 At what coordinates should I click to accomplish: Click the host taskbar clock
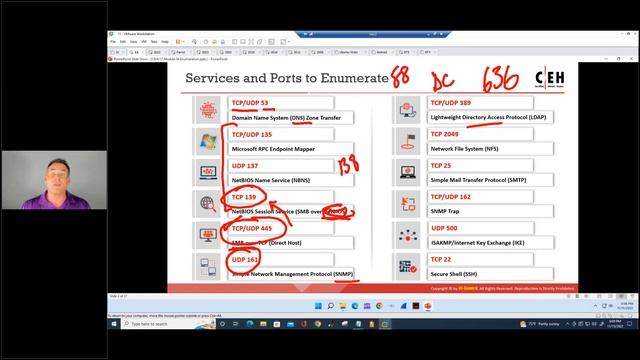point(615,324)
